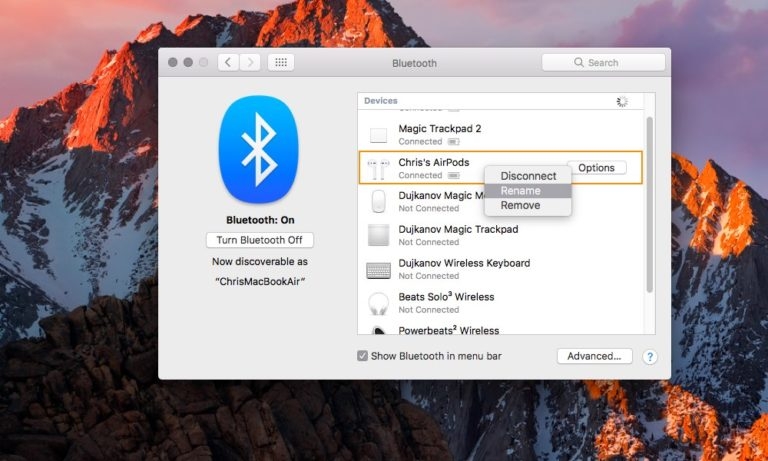Select Magic Trackpad 2 device name

point(439,129)
